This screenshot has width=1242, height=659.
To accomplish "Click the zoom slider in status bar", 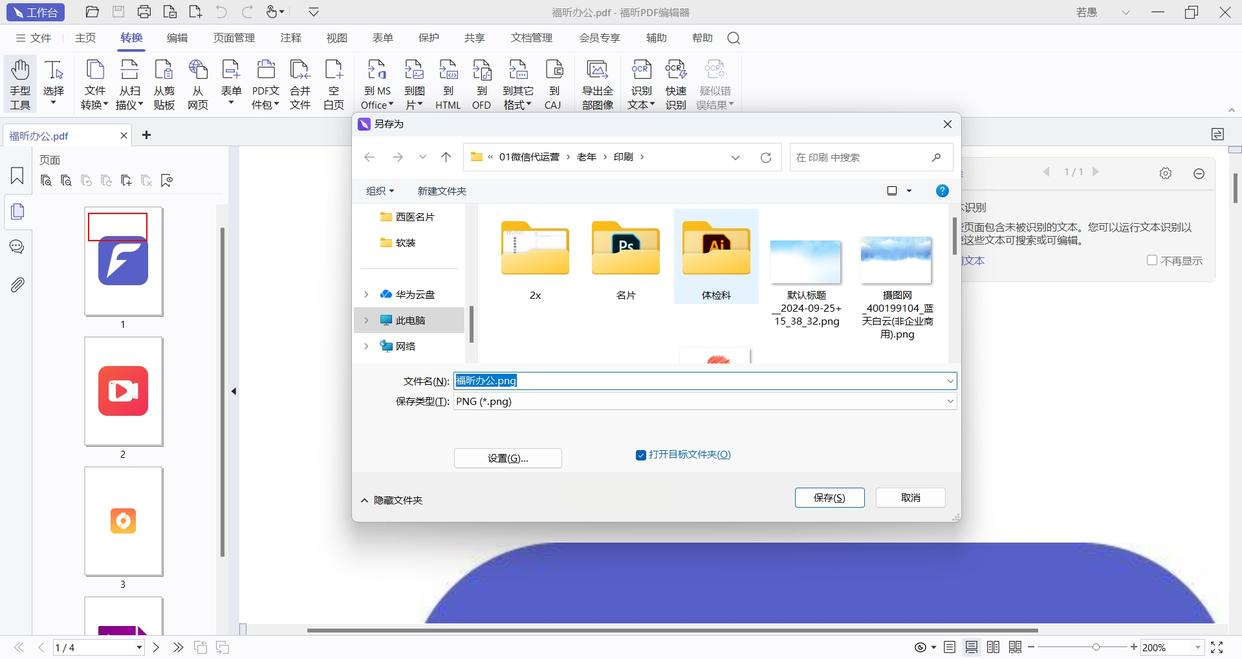I will click(1096, 647).
